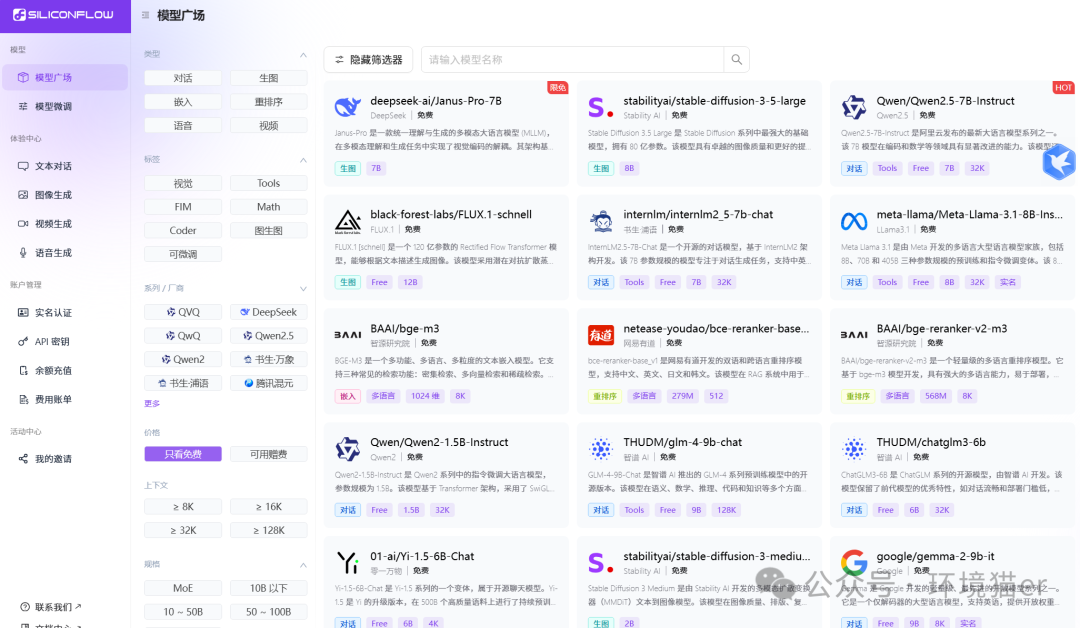This screenshot has width=1080, height=628.
Task: Click the BAAI bge-m3 logo
Action: click(x=348, y=335)
